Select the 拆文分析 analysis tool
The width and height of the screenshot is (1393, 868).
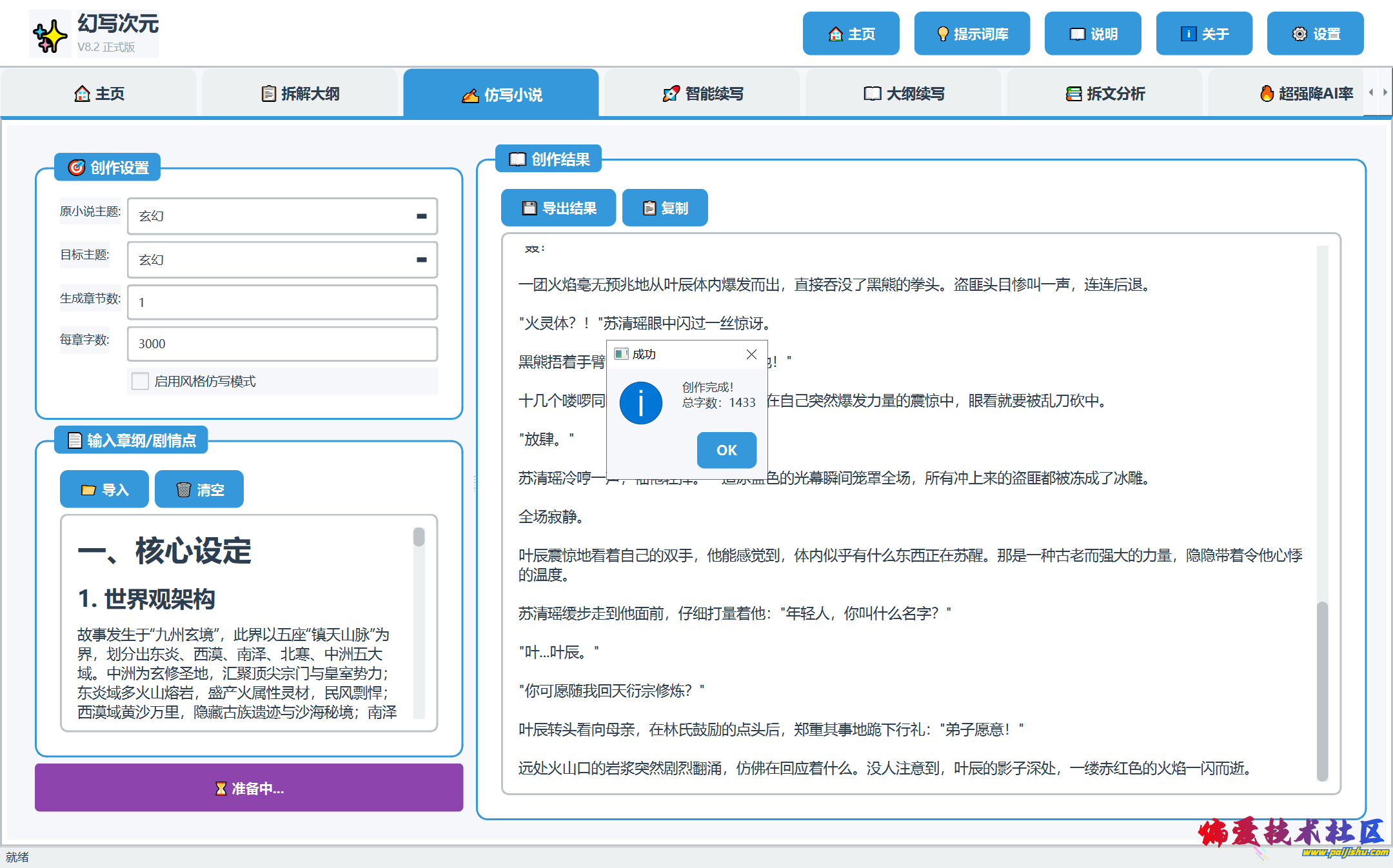coord(1107,94)
